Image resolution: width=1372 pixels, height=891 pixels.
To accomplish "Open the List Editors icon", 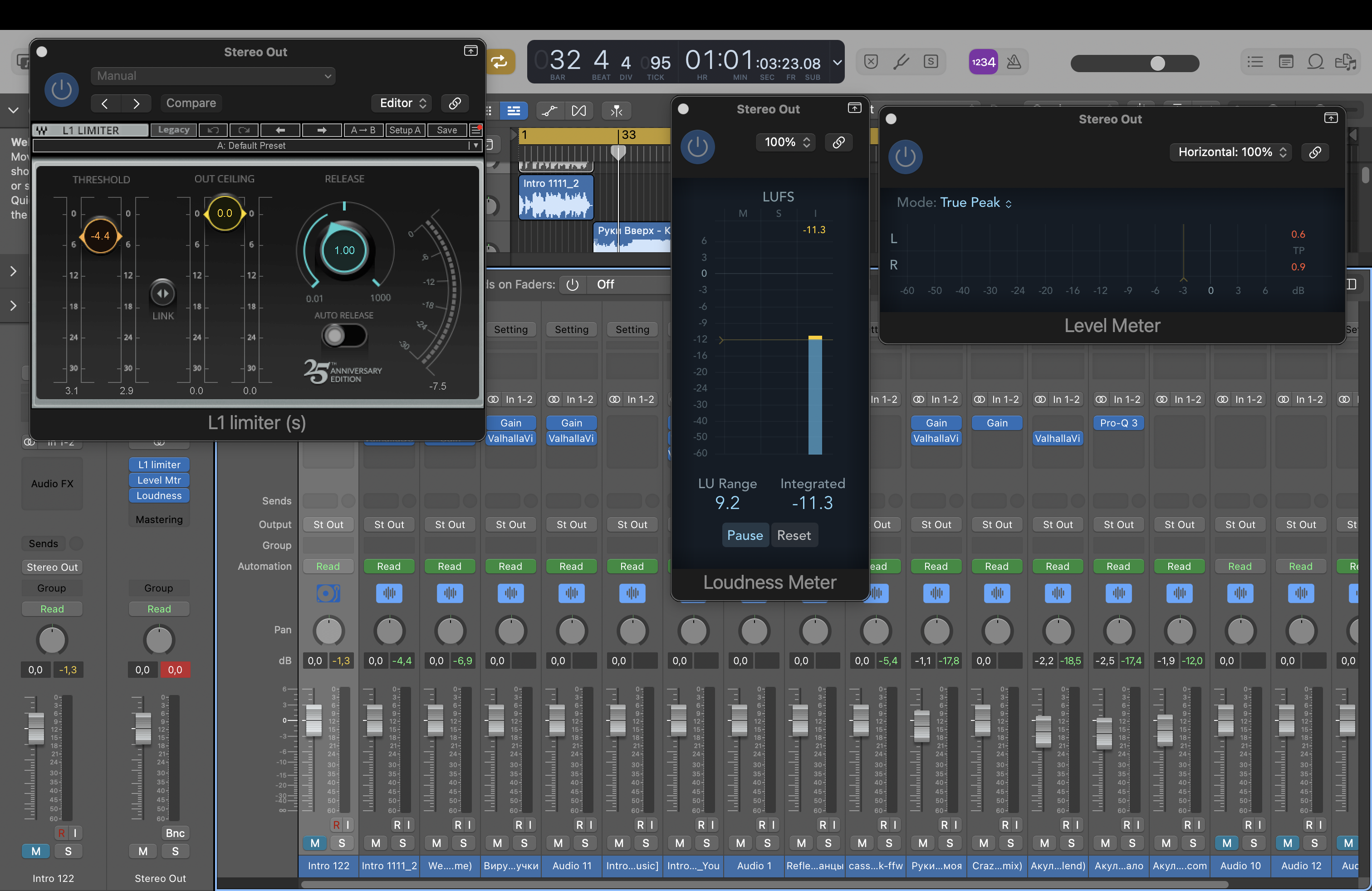I will pyautogui.click(x=1255, y=62).
